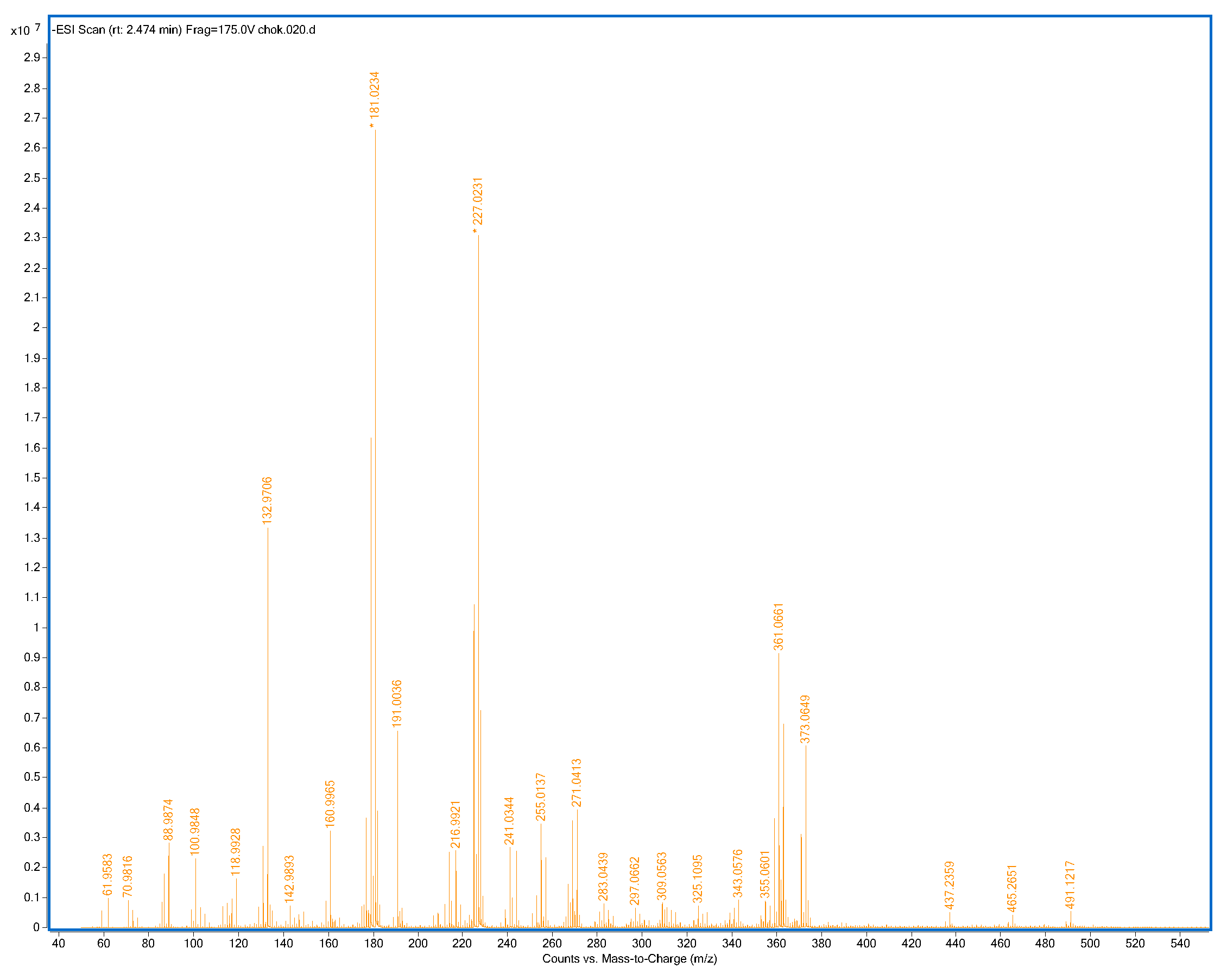Click the 300 tick on the m/z axis

641,944
